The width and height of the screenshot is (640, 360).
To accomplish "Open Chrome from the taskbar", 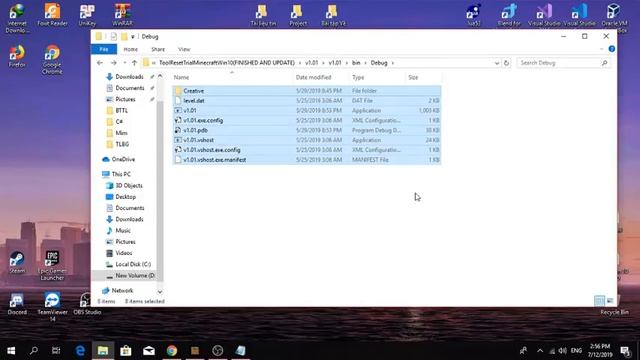I will click(x=172, y=351).
